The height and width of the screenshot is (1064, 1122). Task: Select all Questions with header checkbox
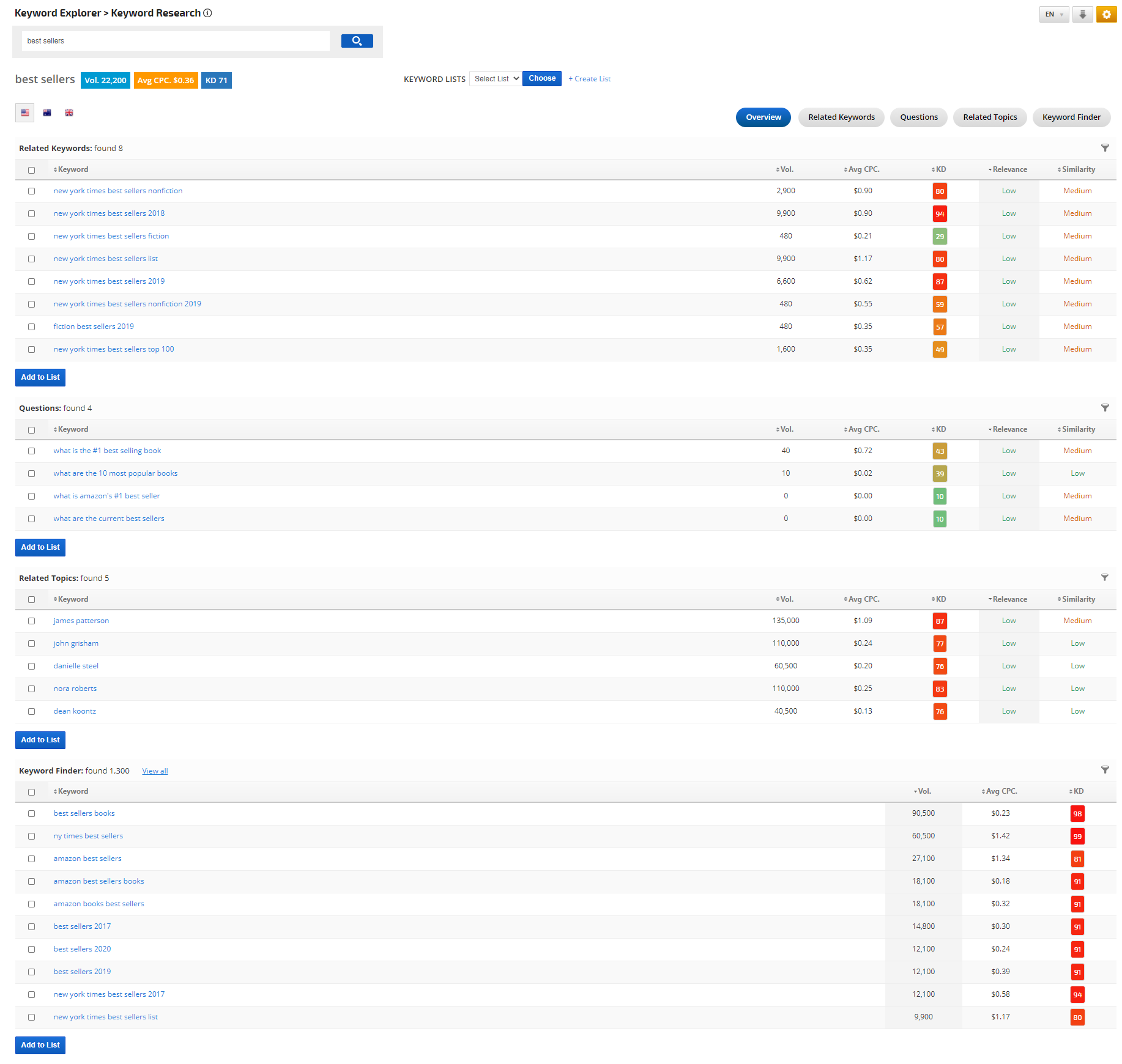point(31,430)
